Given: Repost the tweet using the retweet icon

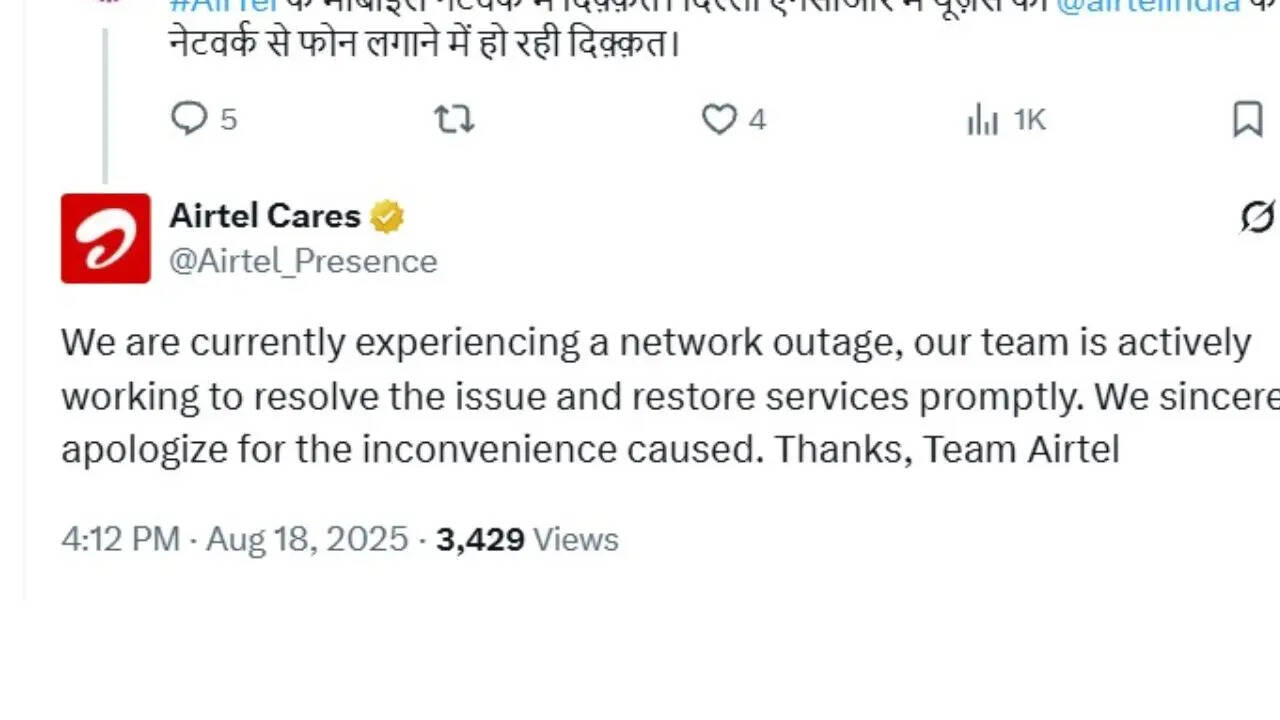Looking at the screenshot, I should (454, 120).
